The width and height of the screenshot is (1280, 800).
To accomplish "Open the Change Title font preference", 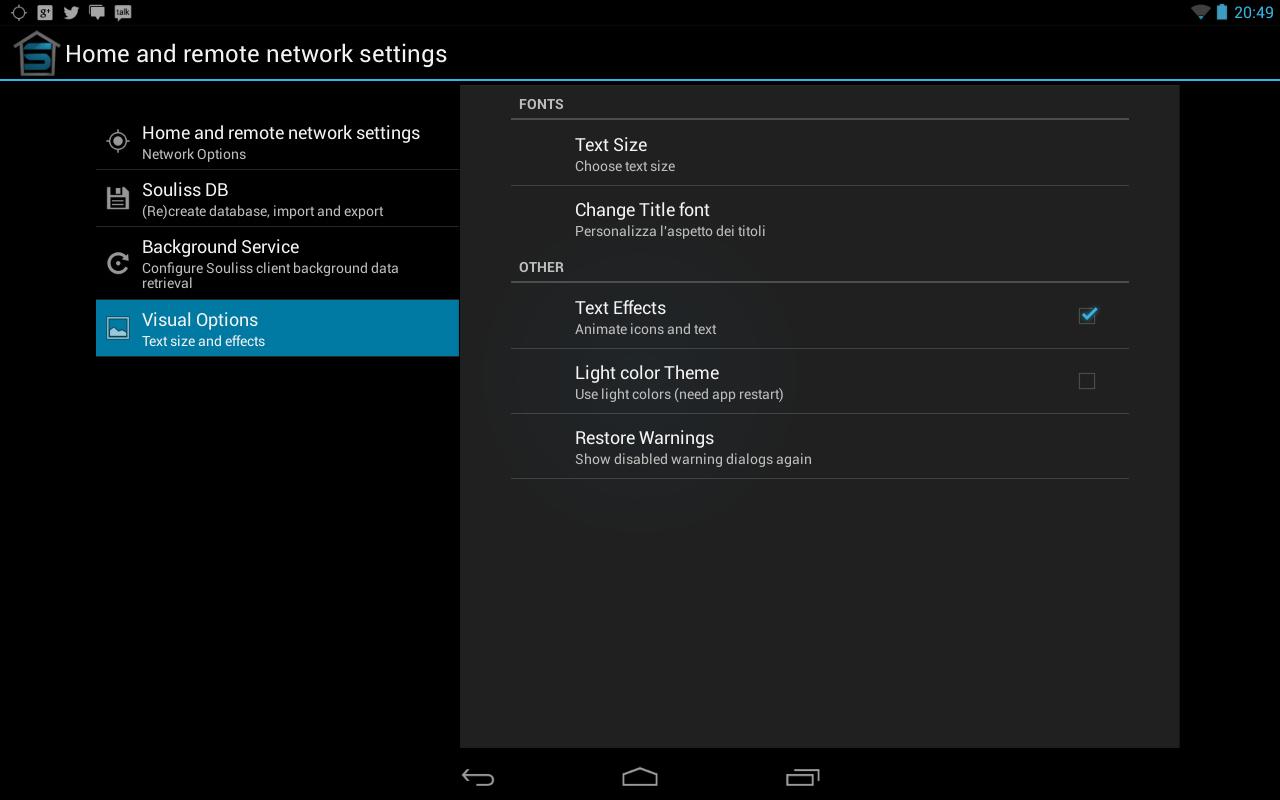I will pos(820,218).
